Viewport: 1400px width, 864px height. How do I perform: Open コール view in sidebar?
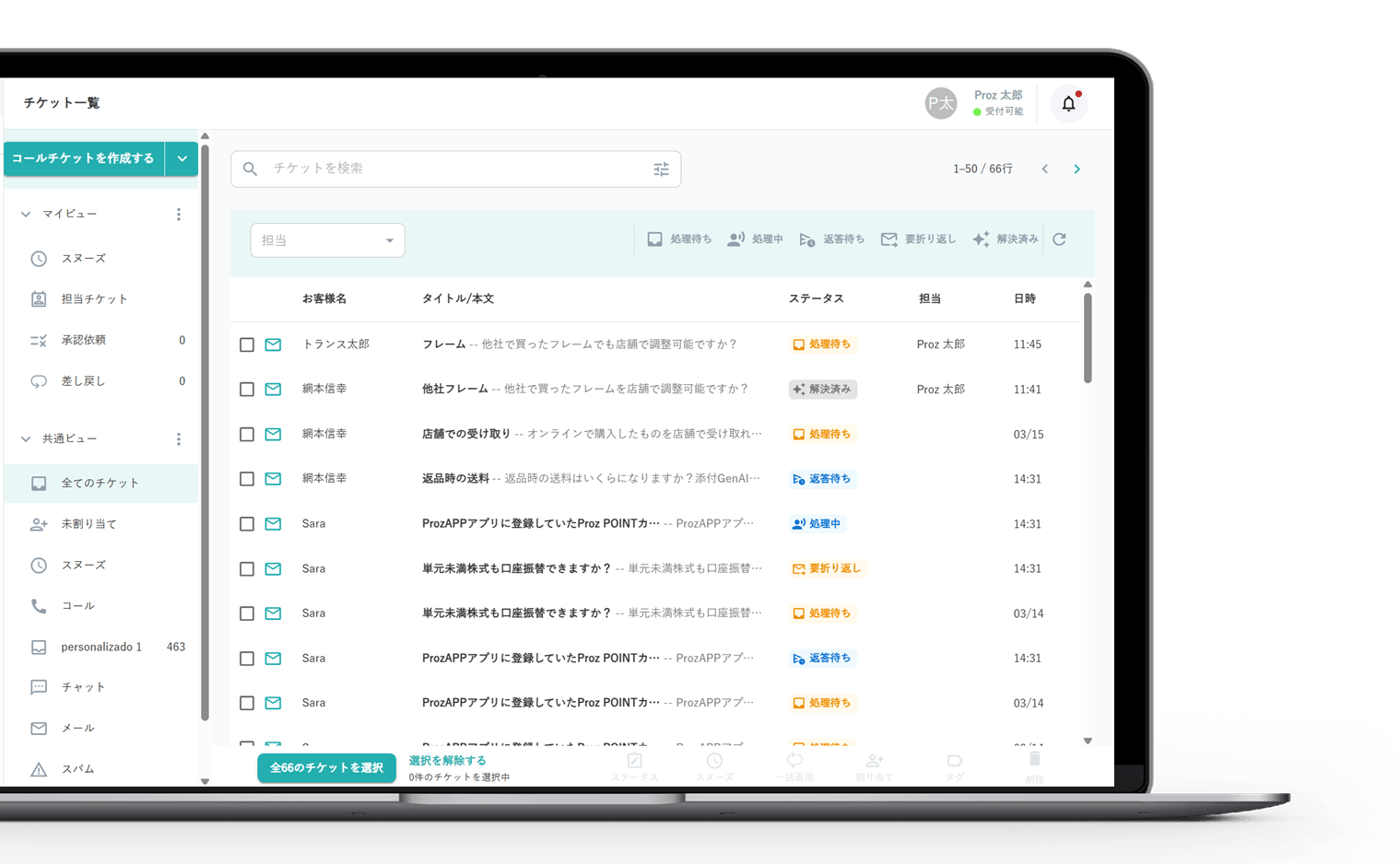point(101,606)
